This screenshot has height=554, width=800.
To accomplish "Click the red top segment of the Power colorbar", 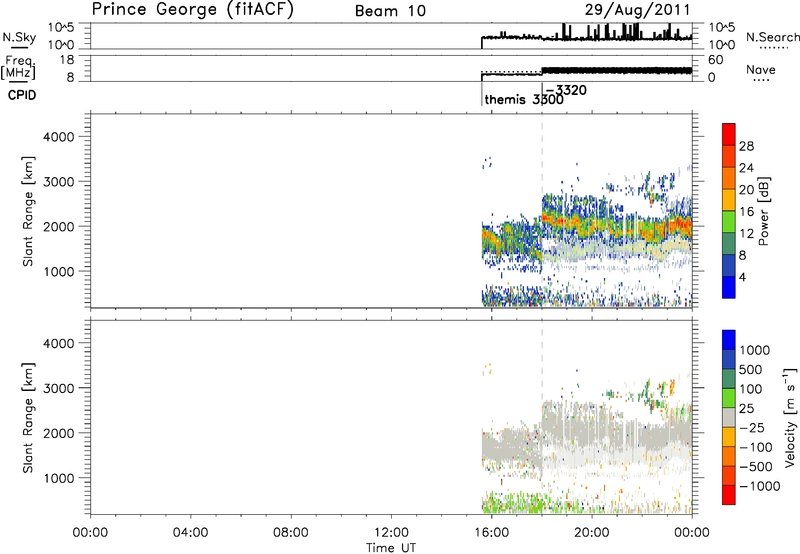I will point(729,134).
